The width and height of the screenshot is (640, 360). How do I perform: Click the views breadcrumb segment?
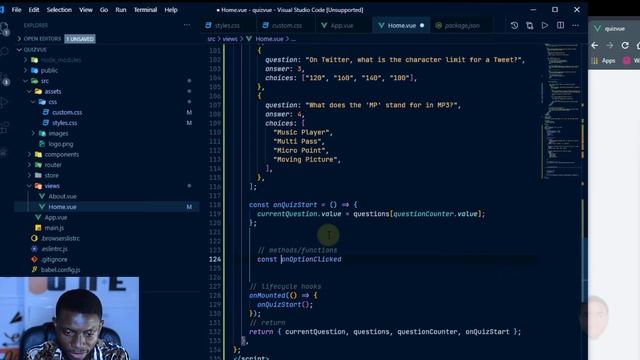point(230,39)
